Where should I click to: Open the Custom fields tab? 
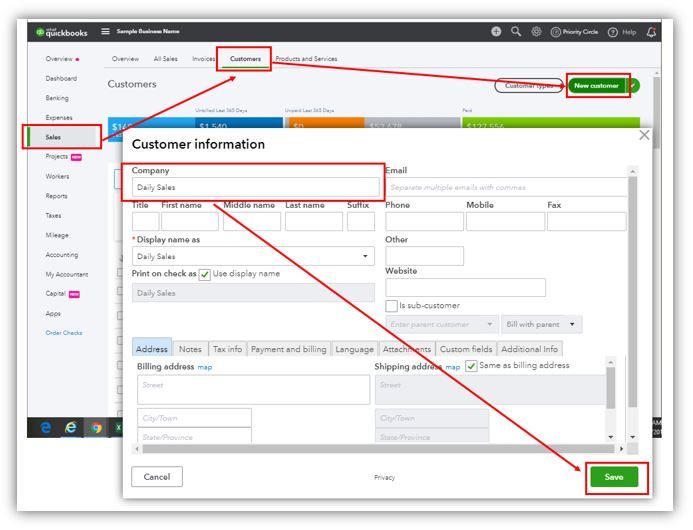pos(466,349)
